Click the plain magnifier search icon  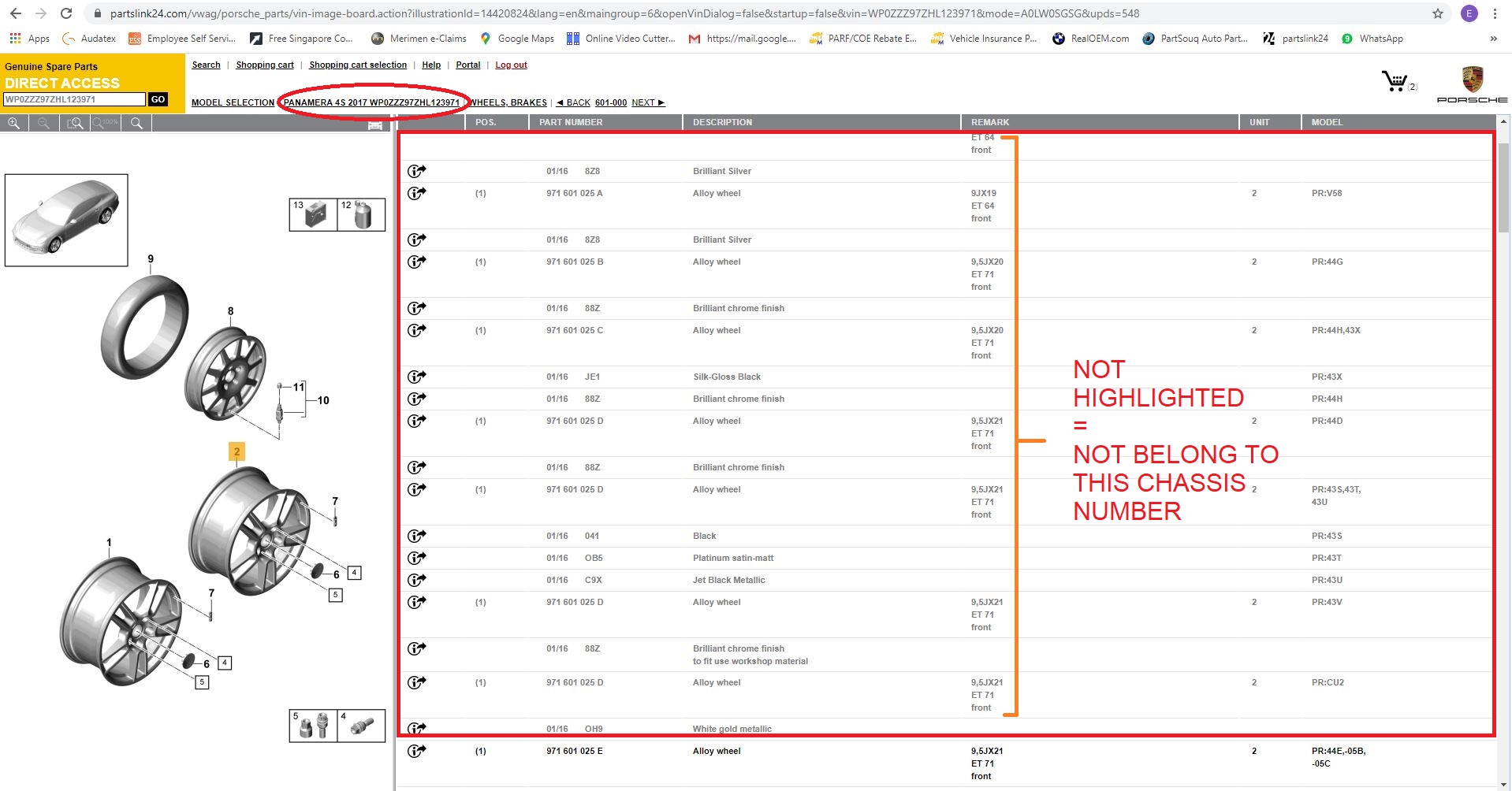point(136,123)
